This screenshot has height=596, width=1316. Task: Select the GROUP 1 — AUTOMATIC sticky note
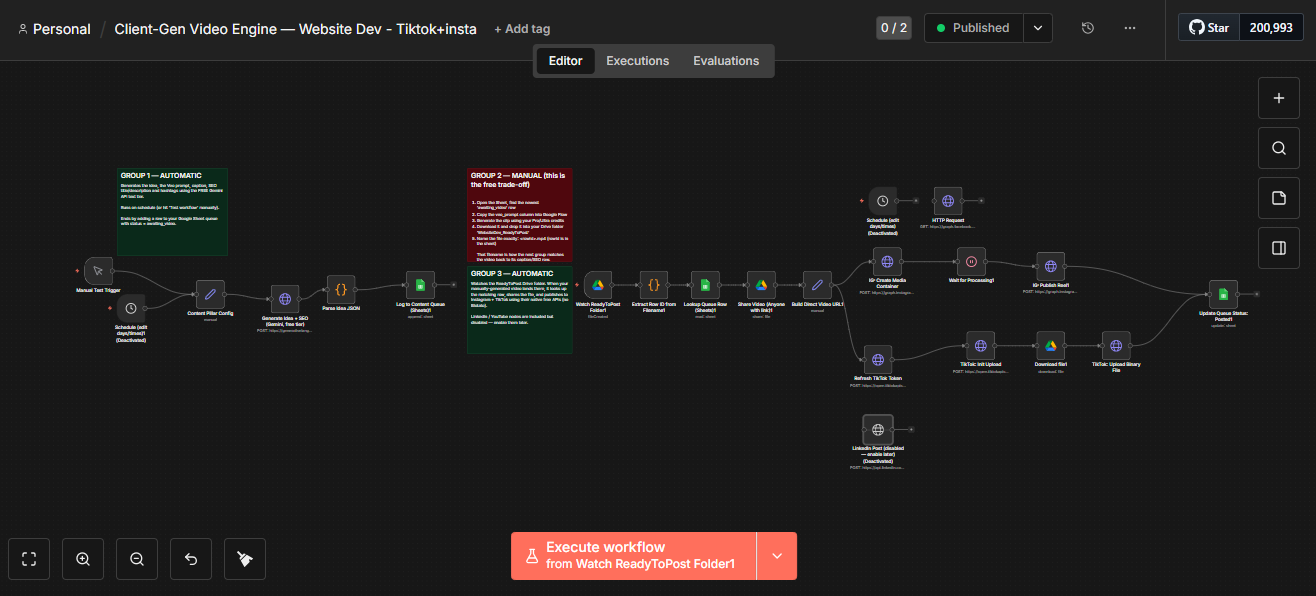172,211
